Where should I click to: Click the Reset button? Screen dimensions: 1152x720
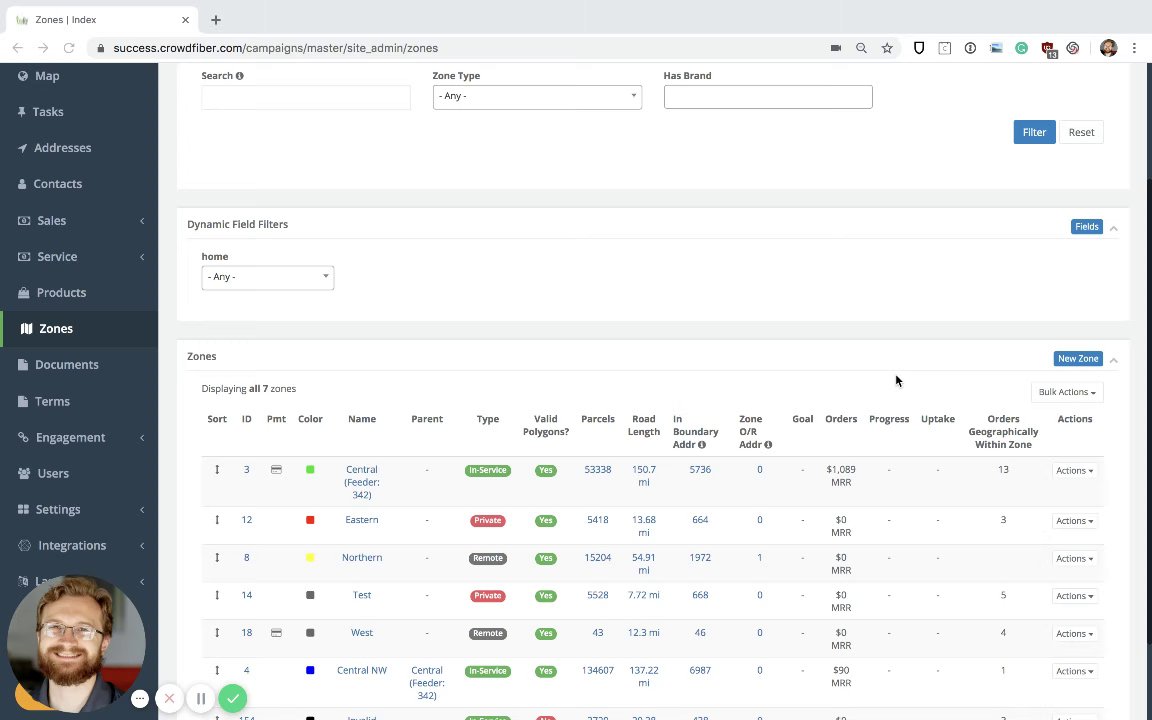[1081, 132]
